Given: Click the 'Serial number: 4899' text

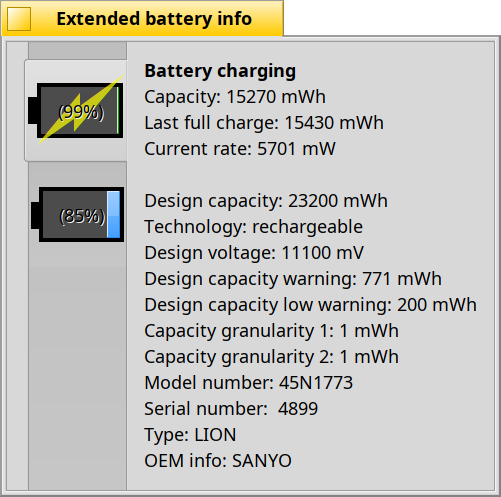Looking at the screenshot, I should tap(231, 409).
